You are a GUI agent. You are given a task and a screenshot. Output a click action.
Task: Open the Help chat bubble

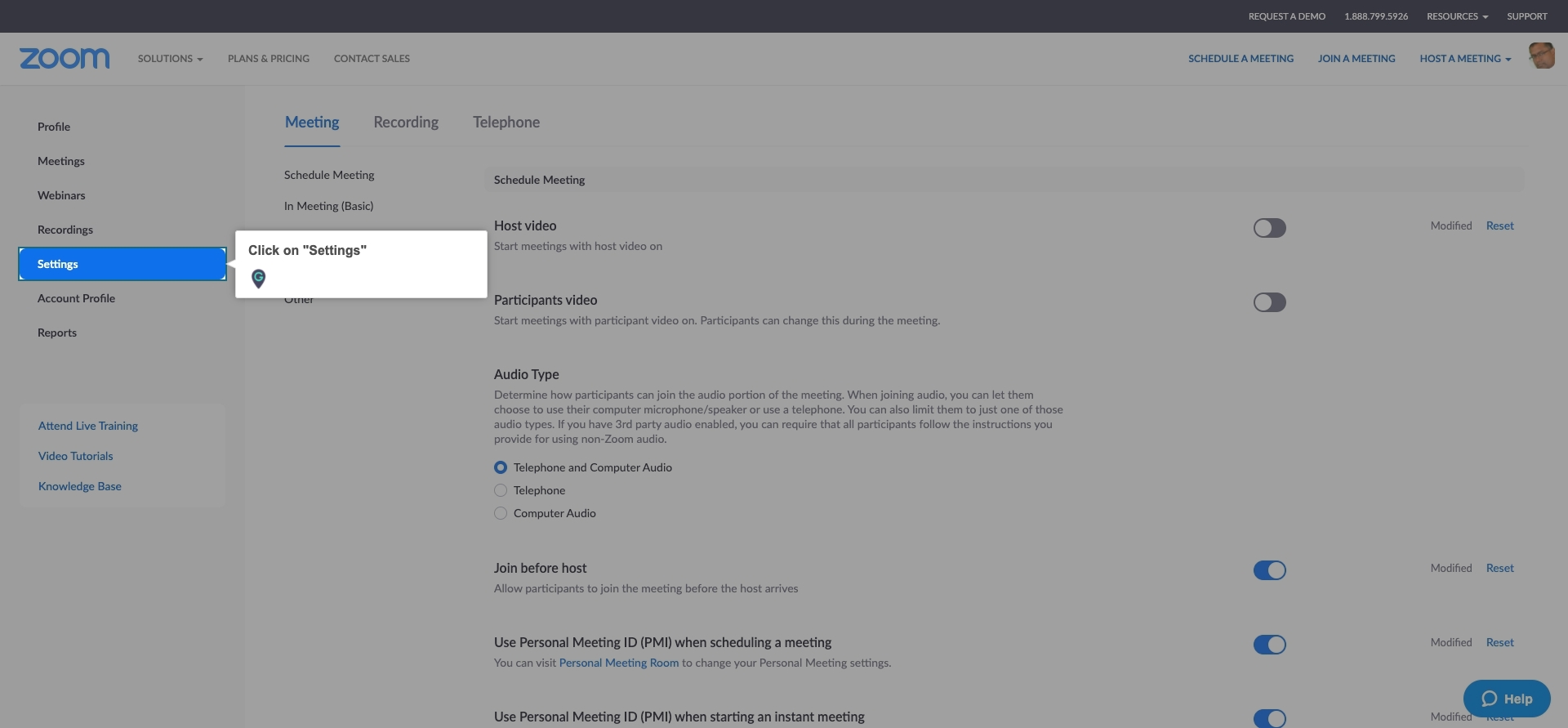[1507, 699]
